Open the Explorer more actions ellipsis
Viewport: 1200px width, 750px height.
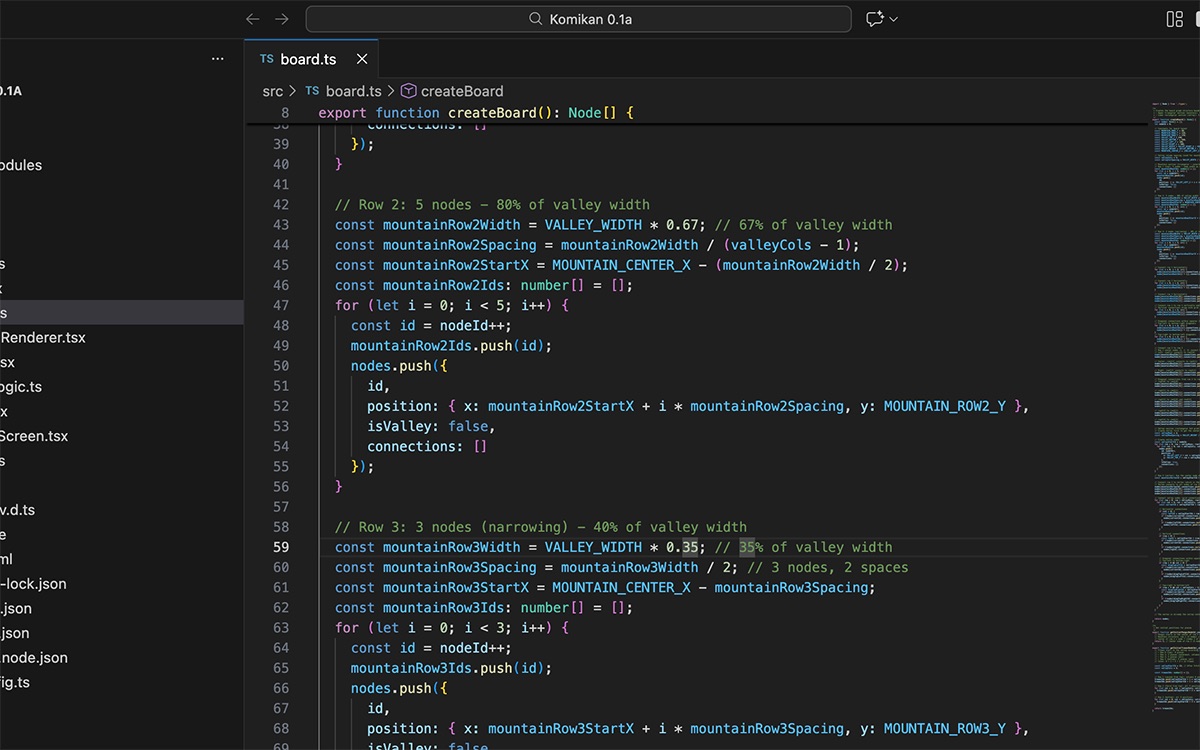pyautogui.click(x=218, y=59)
